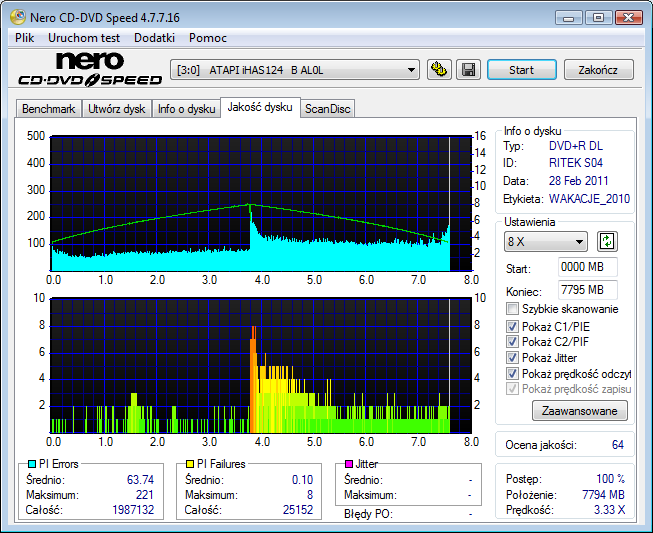Click the quality score value 64
653x533 pixels.
pos(618,445)
